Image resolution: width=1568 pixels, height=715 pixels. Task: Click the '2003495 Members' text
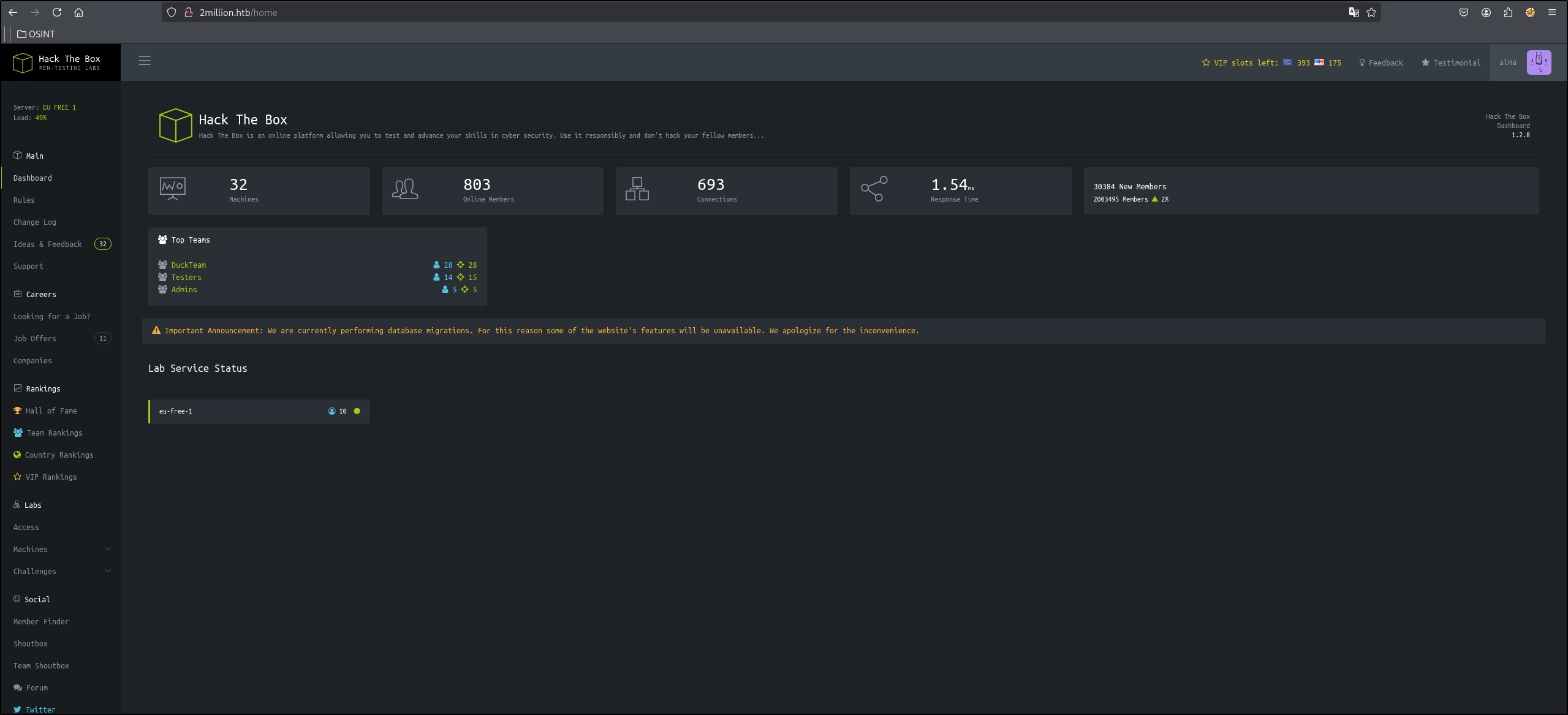[1120, 199]
